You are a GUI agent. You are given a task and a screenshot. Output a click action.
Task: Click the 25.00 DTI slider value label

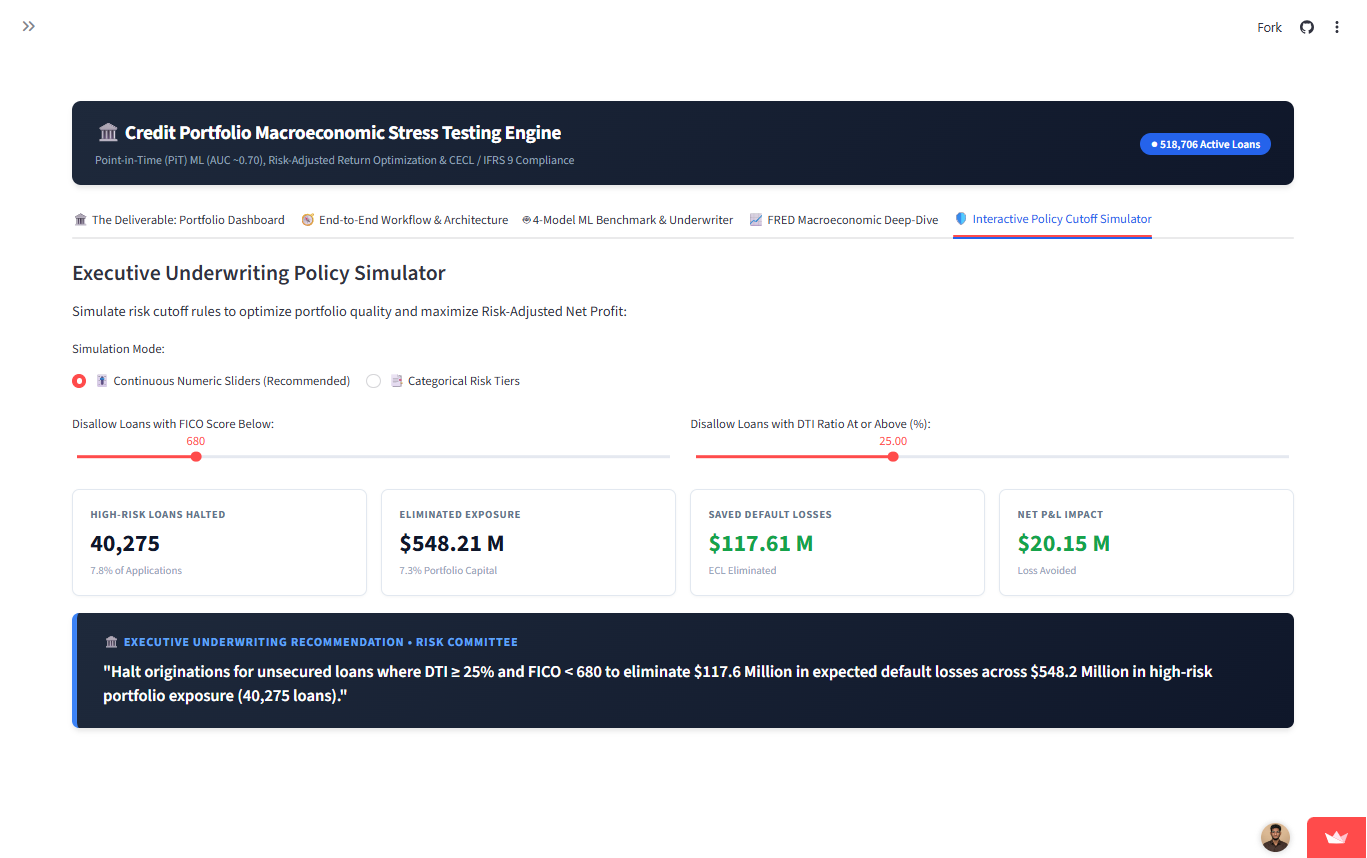[893, 441]
